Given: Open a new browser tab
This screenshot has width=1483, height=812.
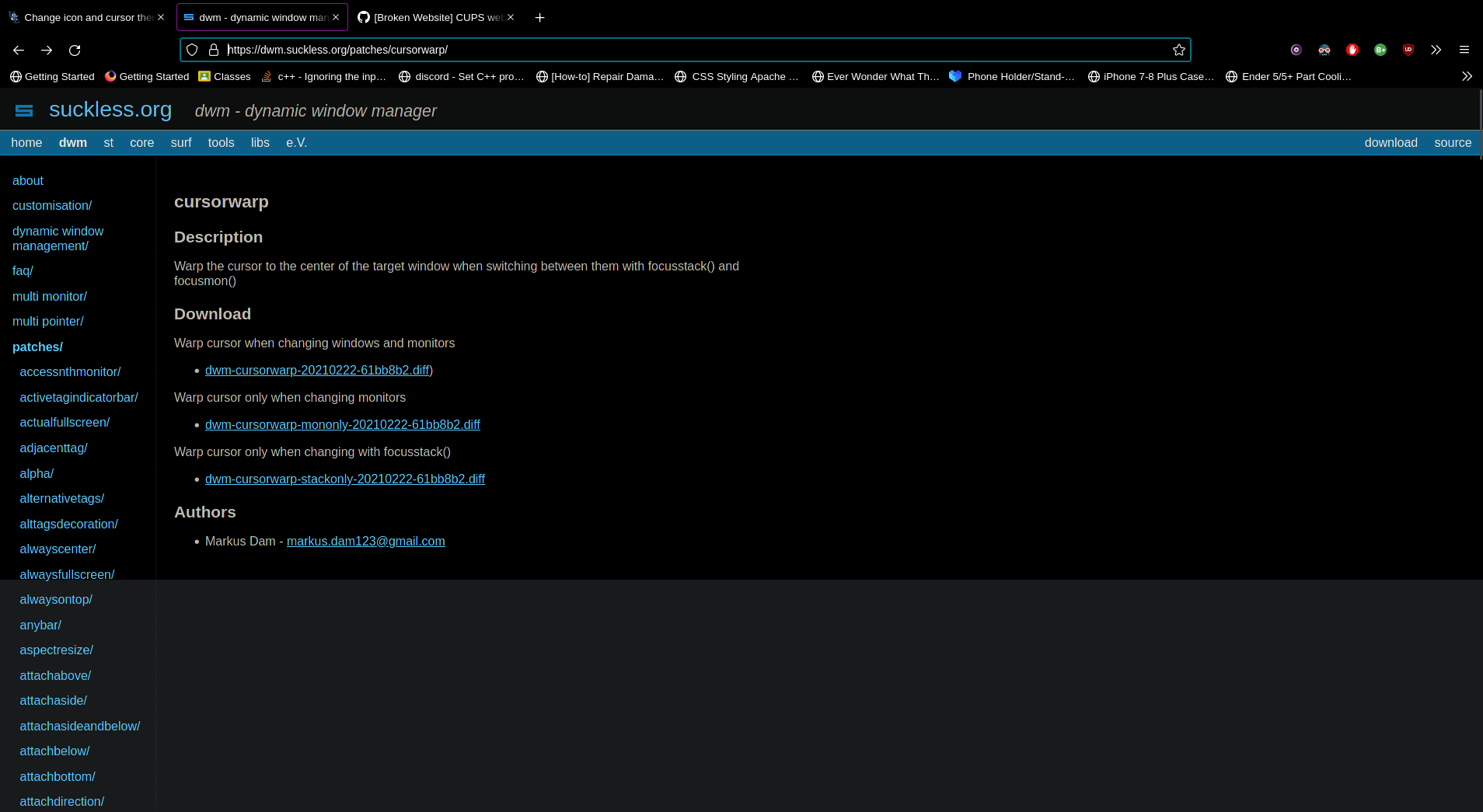Looking at the screenshot, I should (539, 17).
